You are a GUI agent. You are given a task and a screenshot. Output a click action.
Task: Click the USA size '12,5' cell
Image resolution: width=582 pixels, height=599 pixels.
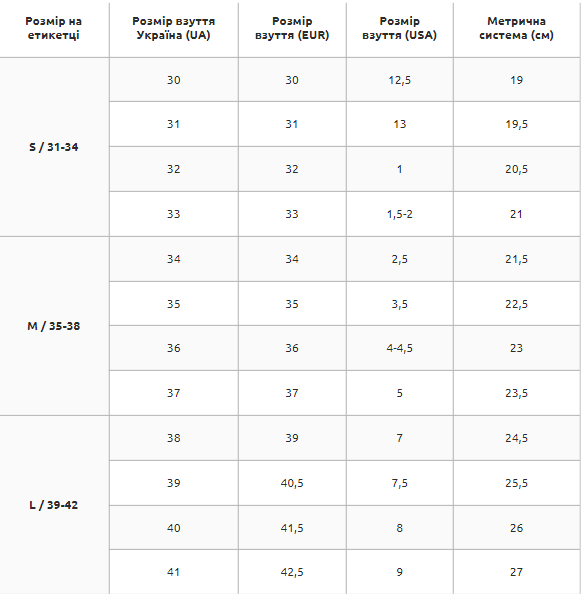(399, 80)
